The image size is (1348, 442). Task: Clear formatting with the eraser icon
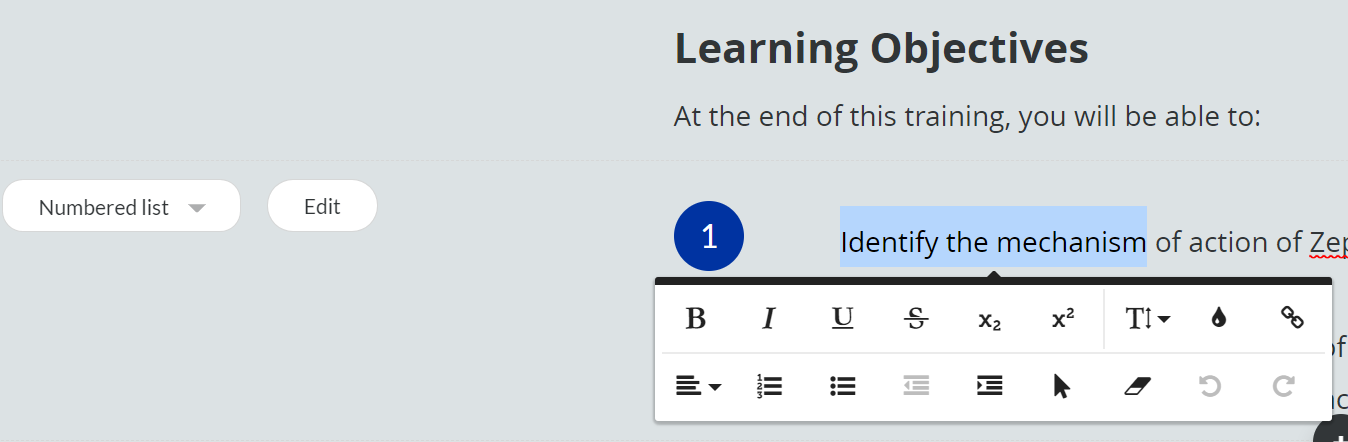[1137, 387]
